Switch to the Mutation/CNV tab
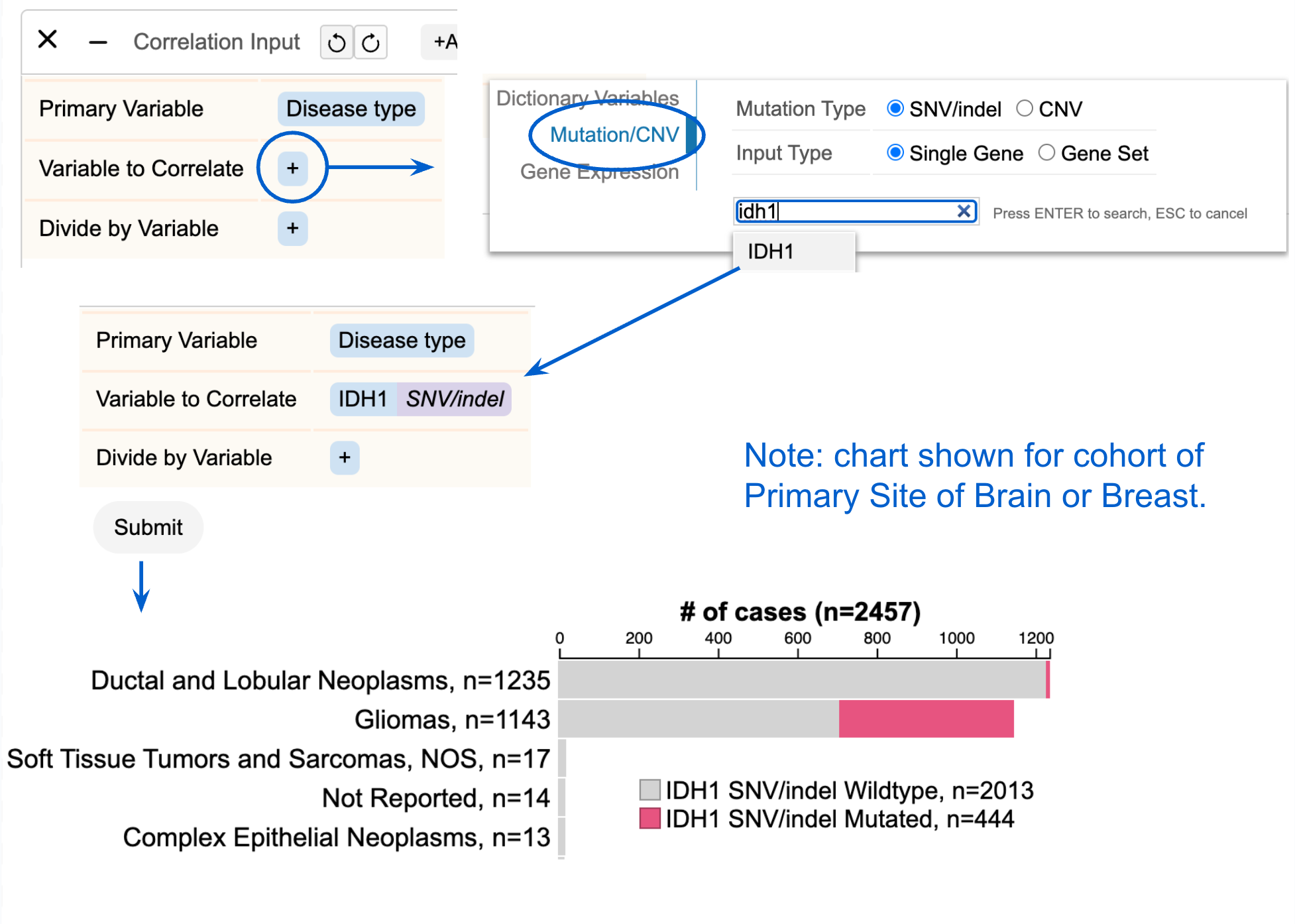Screen dimensions: 1295x924 [x=614, y=135]
